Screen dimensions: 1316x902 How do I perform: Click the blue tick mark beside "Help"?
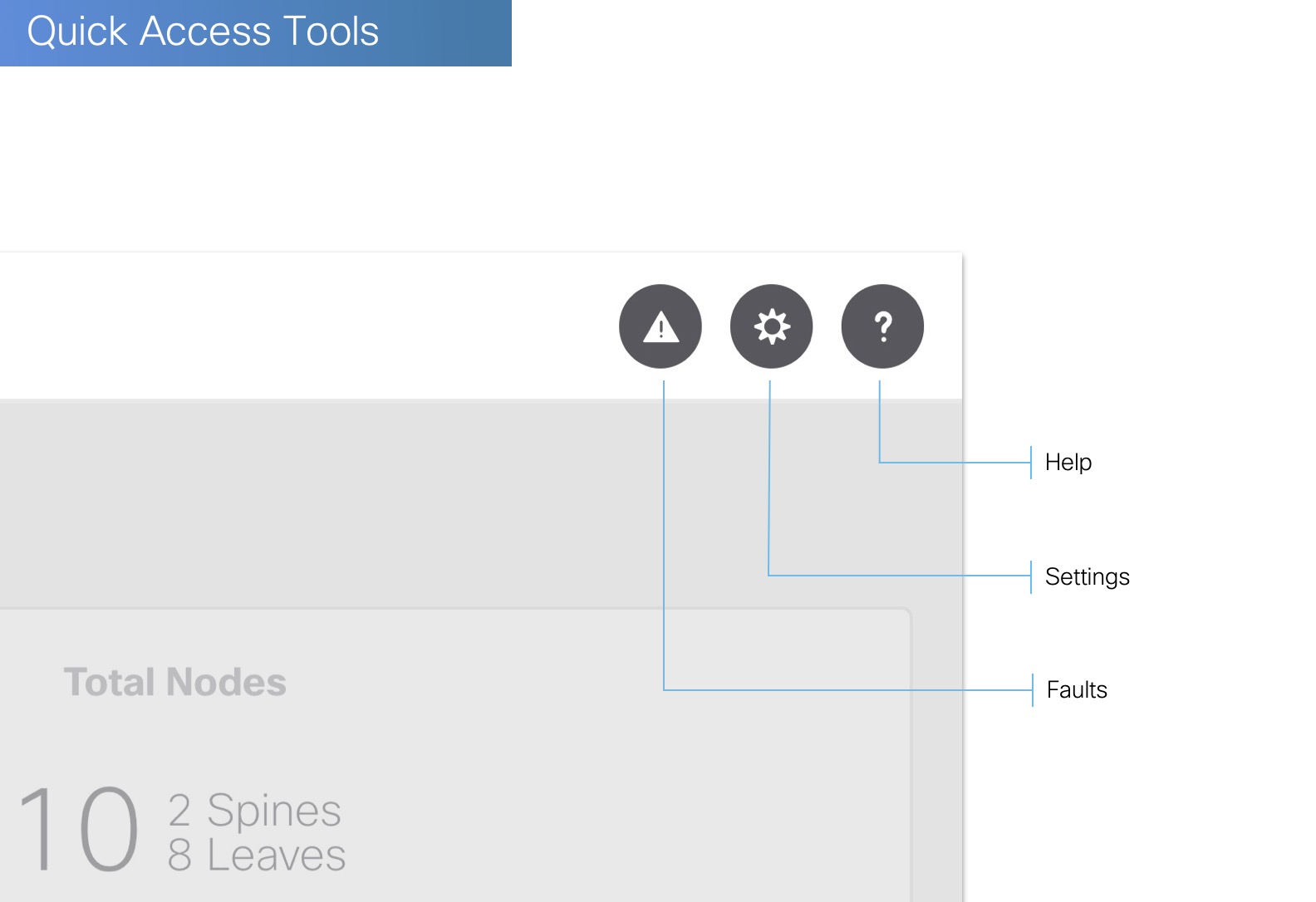coord(1031,463)
